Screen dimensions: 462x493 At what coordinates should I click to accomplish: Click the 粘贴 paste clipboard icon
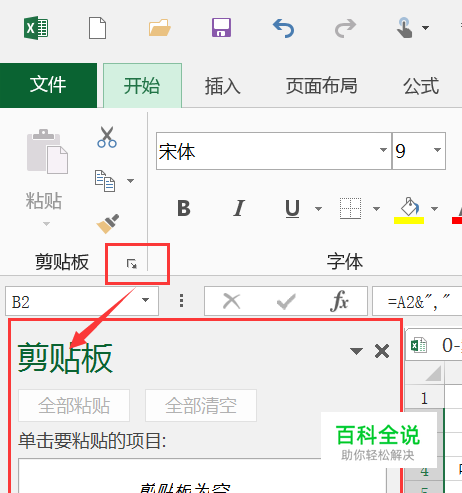(47, 152)
